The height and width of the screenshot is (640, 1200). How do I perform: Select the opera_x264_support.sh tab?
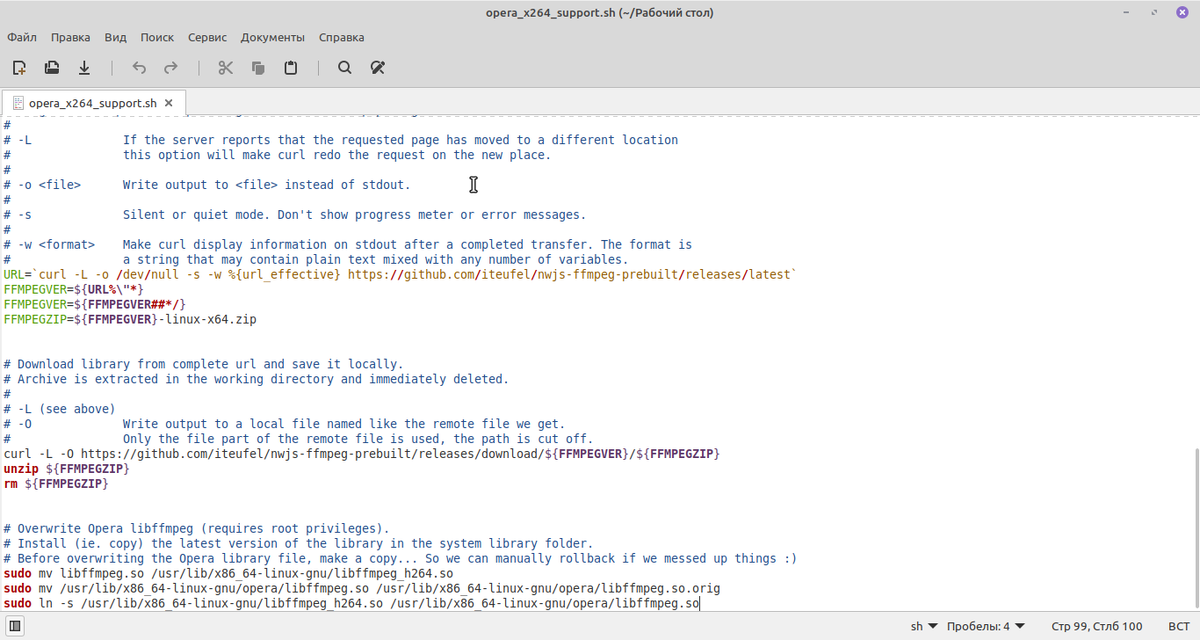tap(93, 103)
